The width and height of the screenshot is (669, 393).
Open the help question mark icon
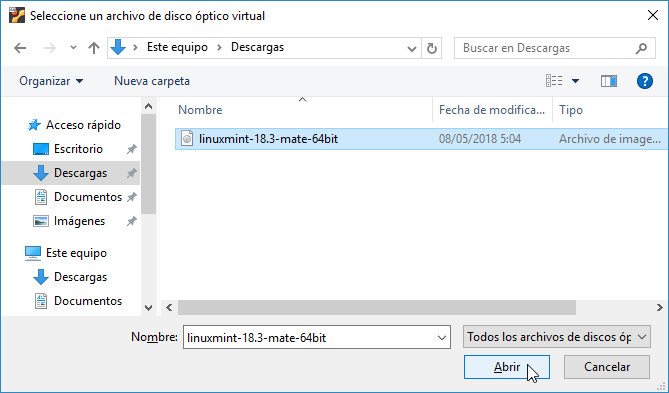tap(644, 81)
